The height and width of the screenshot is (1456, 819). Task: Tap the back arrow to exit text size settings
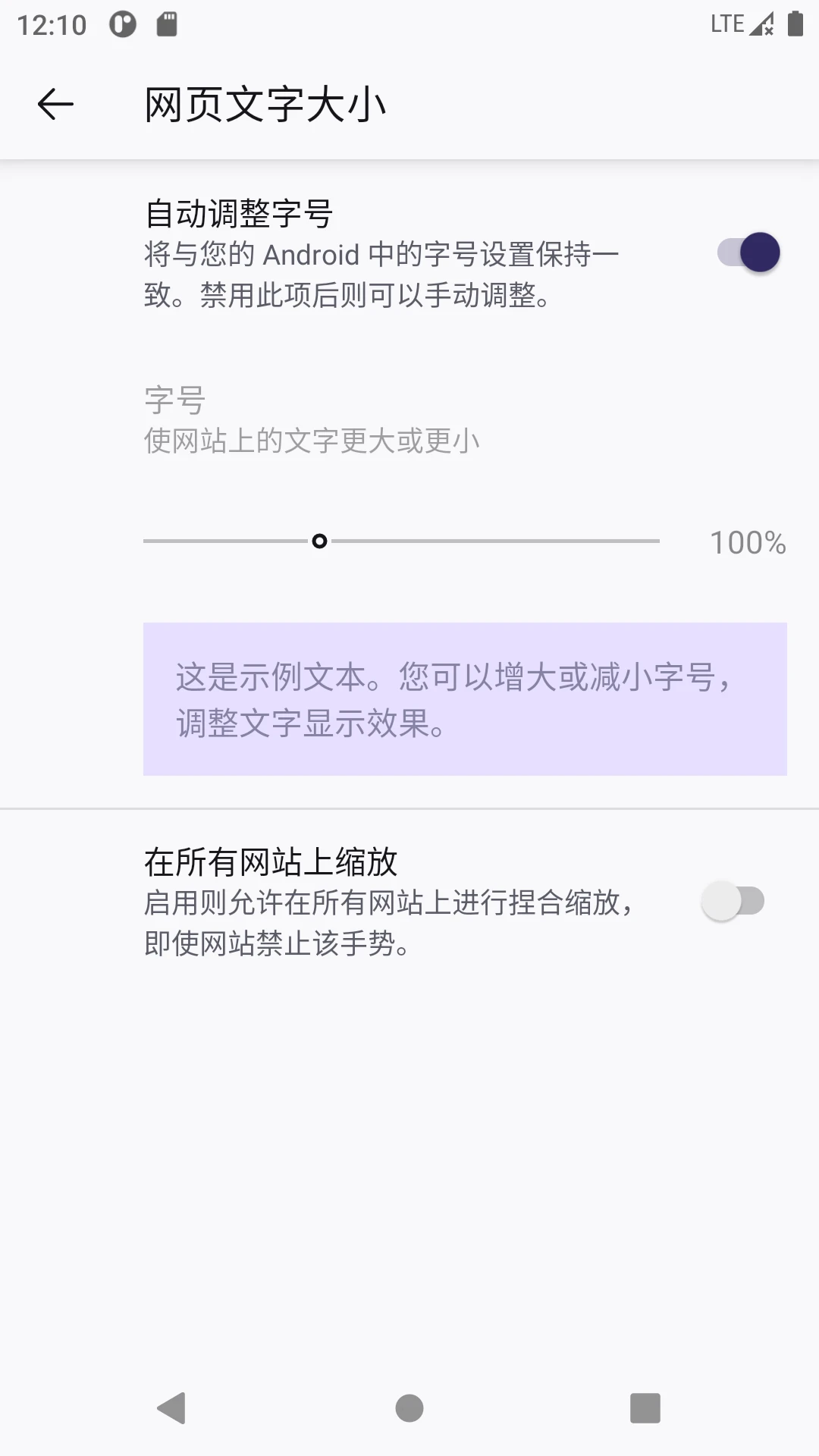tap(55, 103)
